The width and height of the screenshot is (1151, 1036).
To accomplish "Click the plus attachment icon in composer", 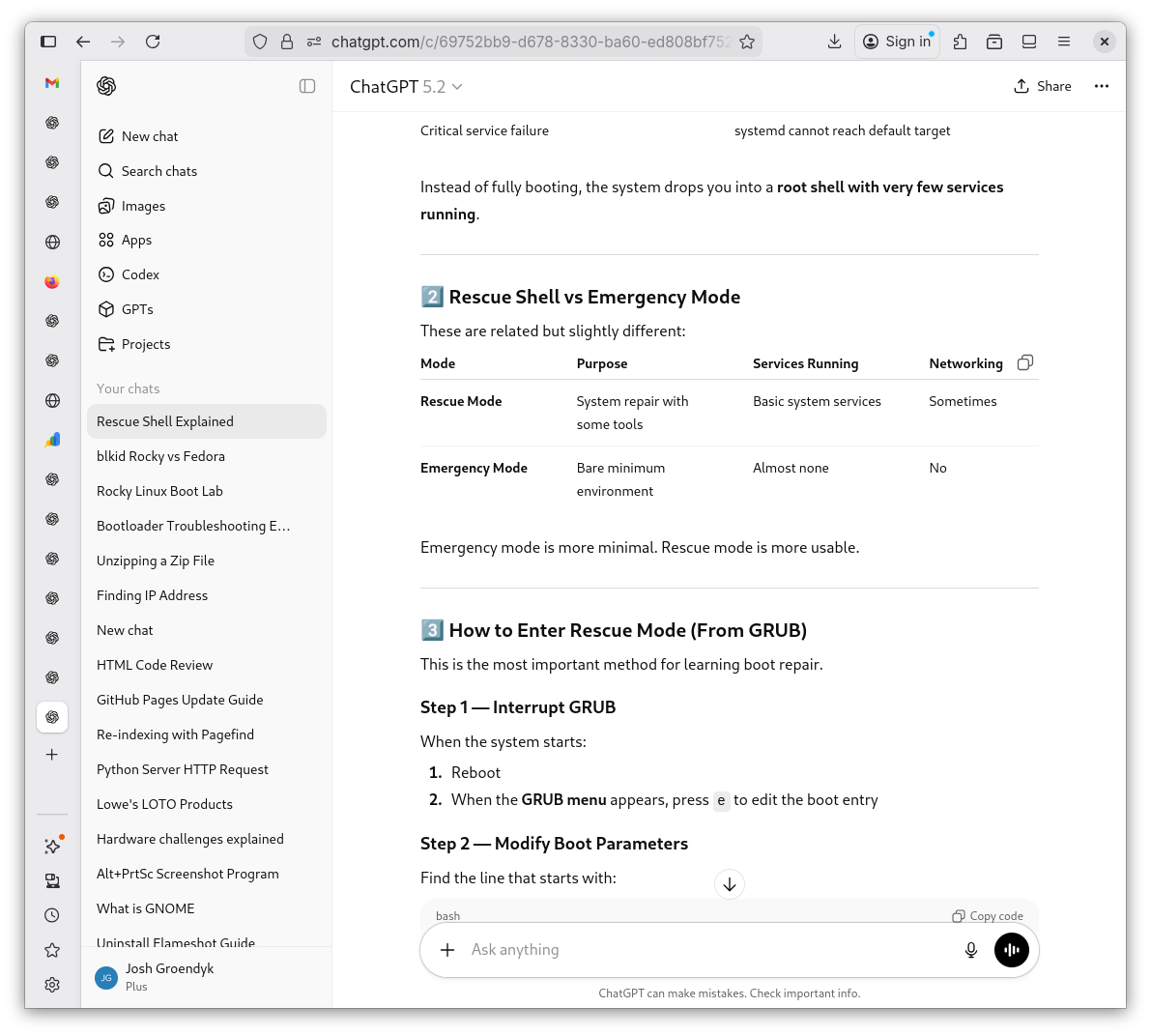I will tap(447, 950).
